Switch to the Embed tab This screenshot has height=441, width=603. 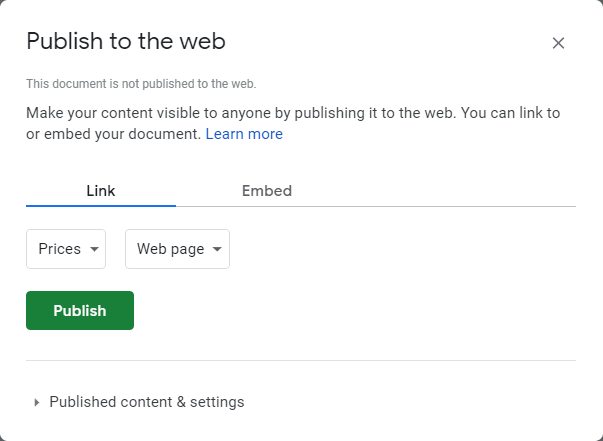click(267, 190)
